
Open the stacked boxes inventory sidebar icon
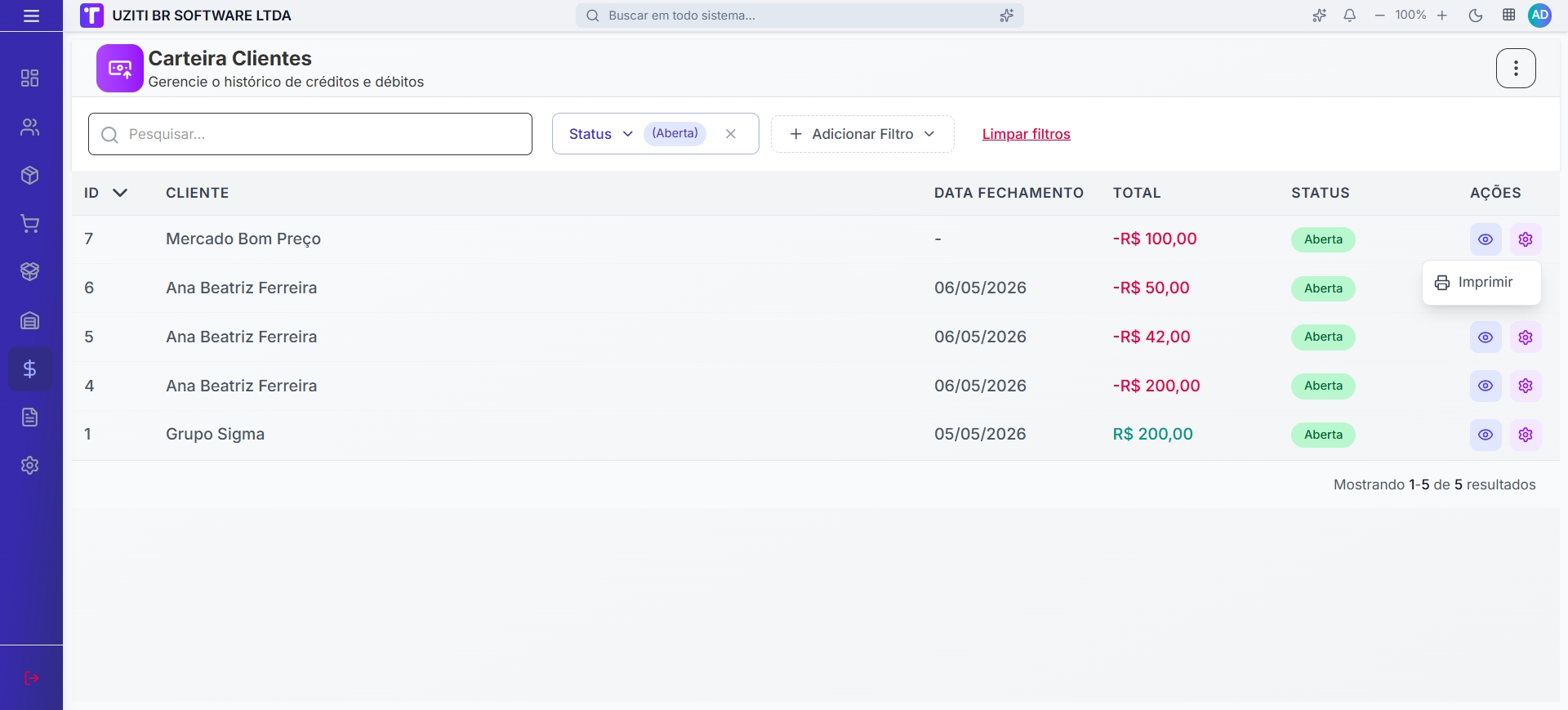tap(30, 272)
